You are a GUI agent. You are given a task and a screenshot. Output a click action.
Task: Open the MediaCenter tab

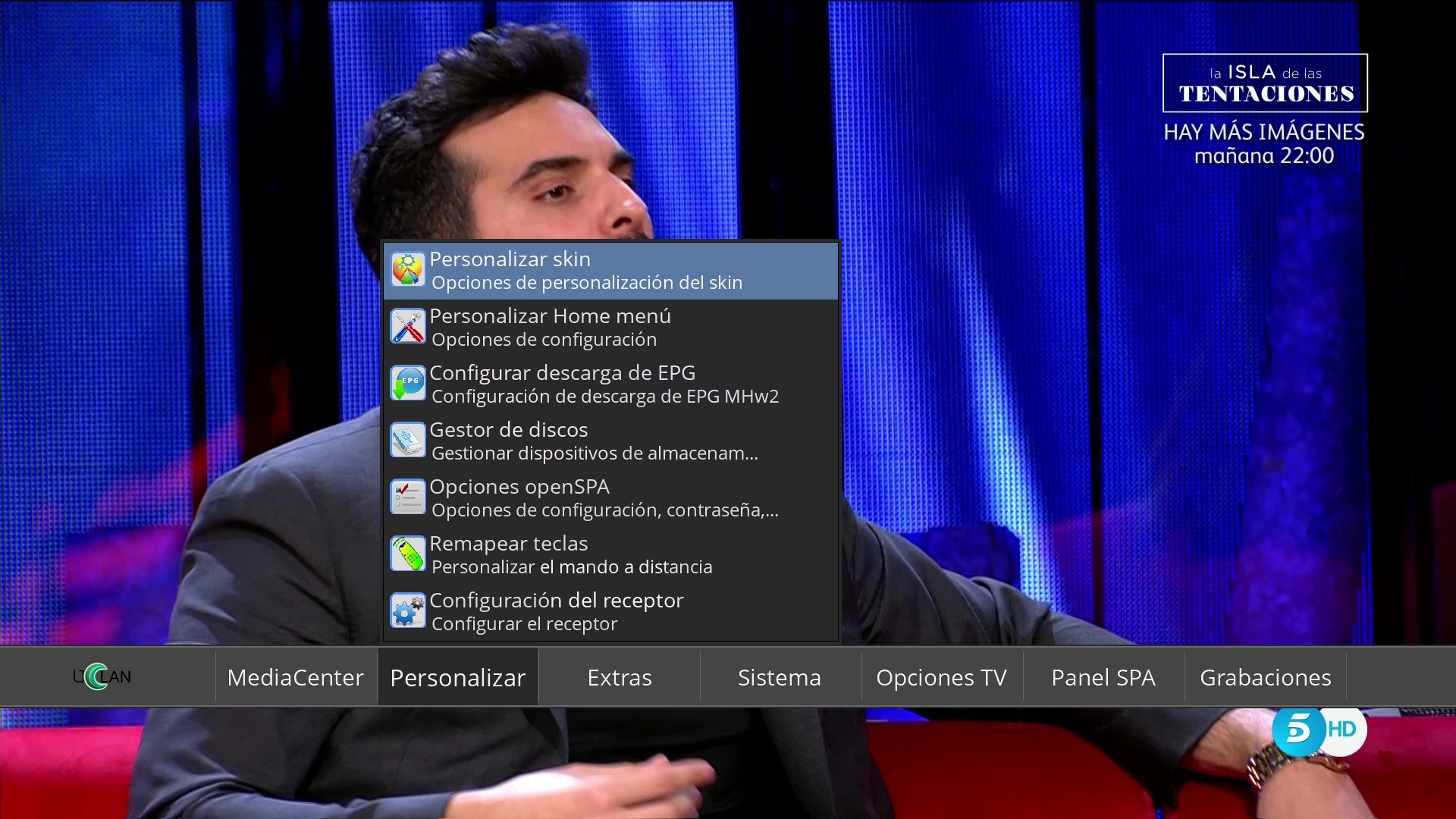296,677
